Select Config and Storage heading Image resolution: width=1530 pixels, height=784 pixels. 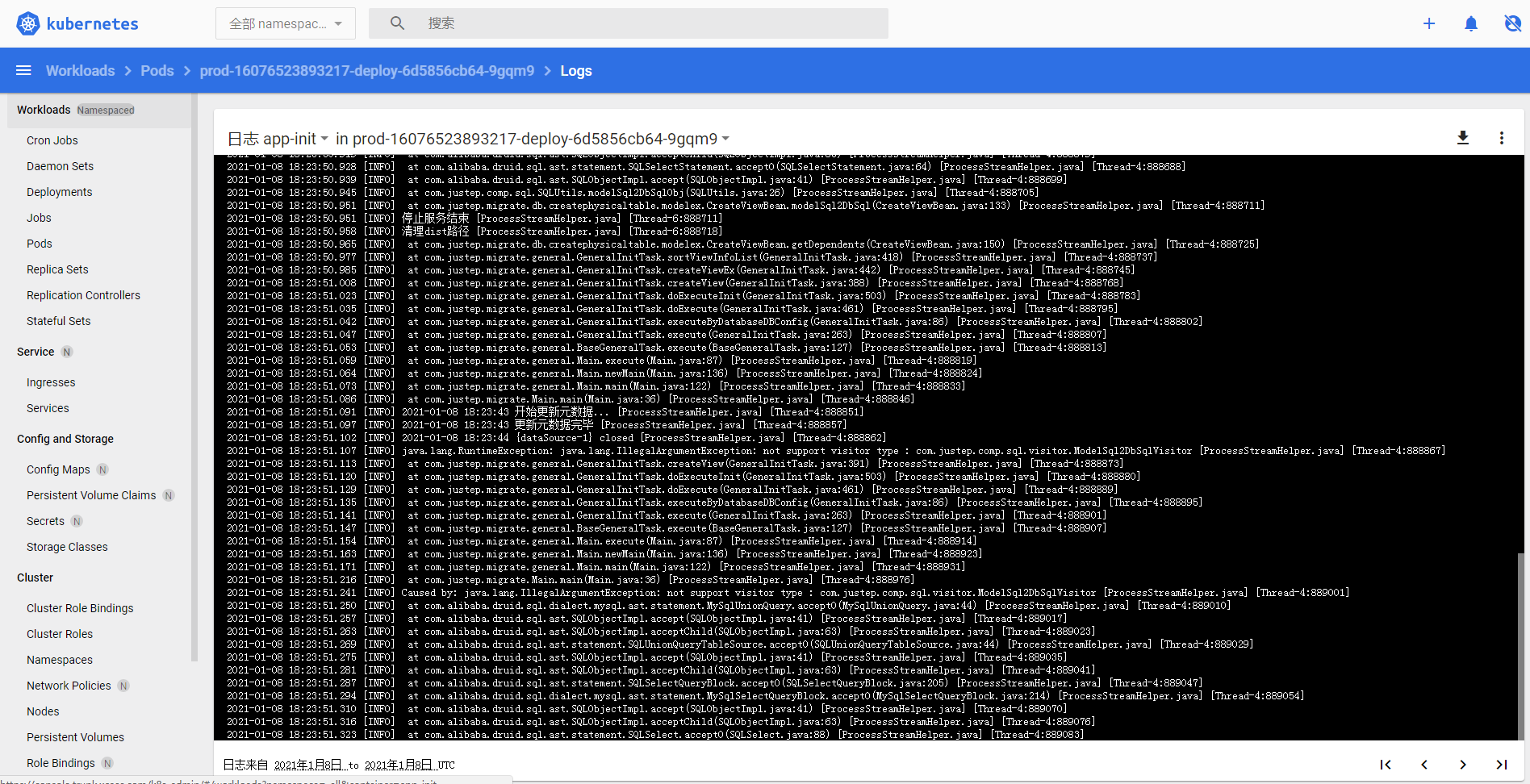click(x=65, y=439)
